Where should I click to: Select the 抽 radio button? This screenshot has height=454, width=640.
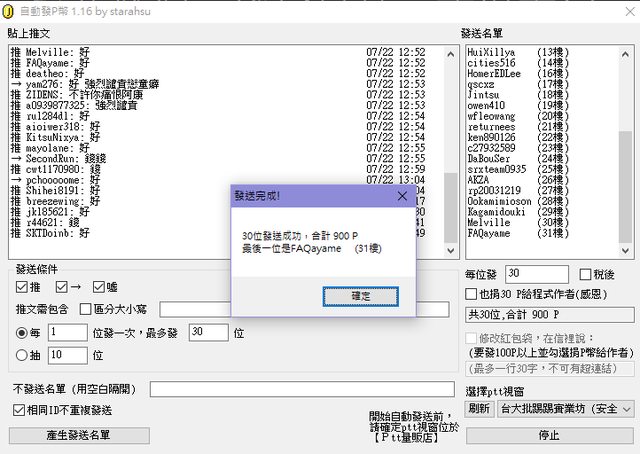22,355
